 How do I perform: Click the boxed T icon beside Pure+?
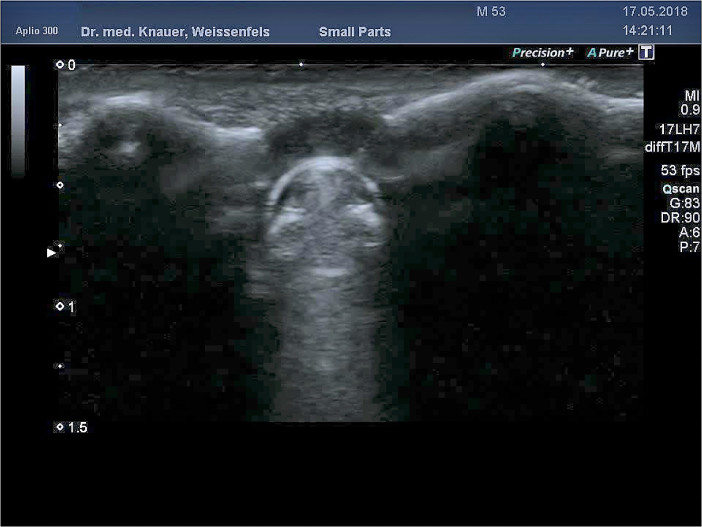646,52
